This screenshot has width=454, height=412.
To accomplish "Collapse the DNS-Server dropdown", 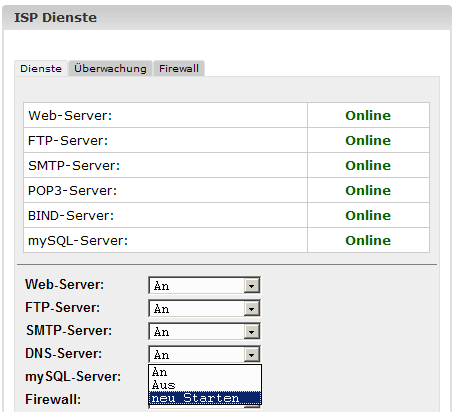I will point(252,355).
